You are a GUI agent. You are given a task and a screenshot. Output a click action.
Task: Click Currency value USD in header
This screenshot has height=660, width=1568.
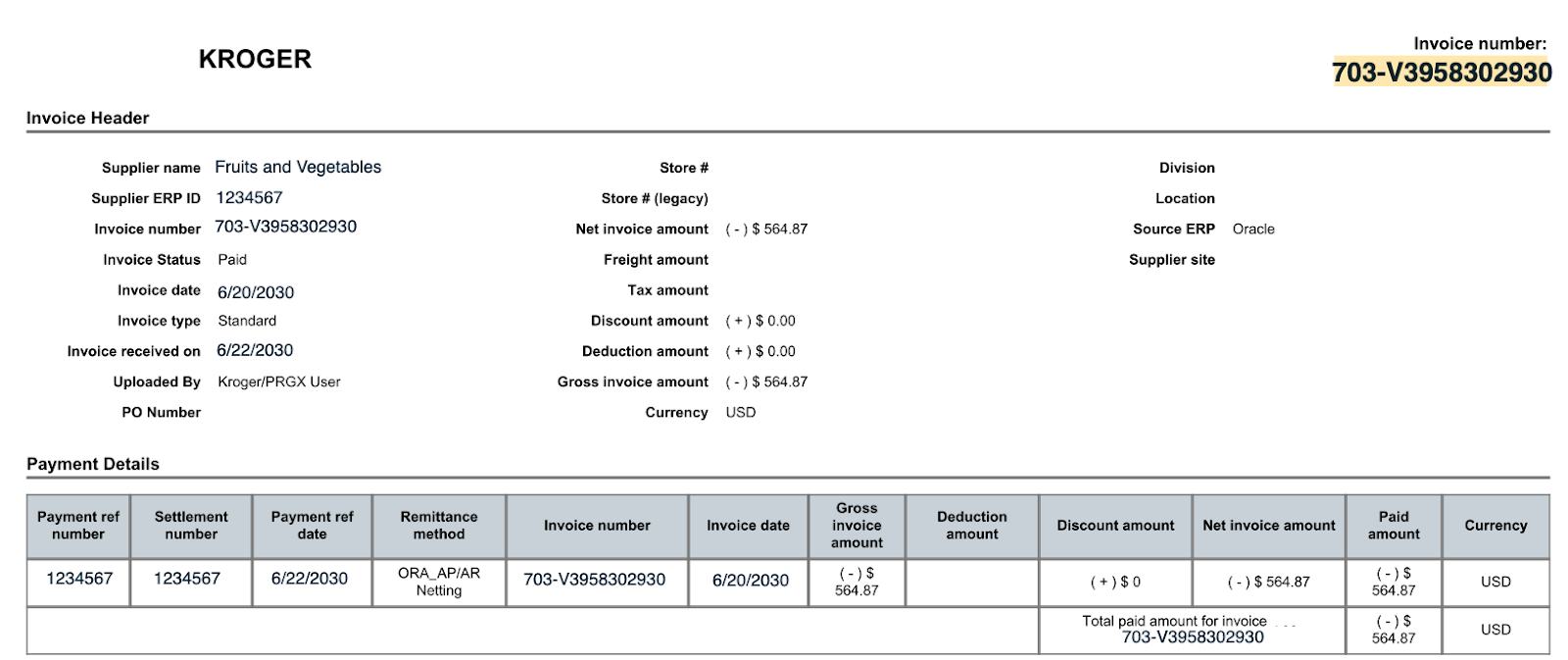[741, 412]
